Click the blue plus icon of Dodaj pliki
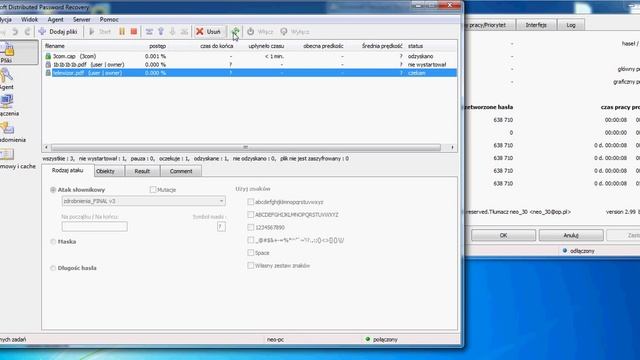Screen dimensions: 640x360 point(42,31)
